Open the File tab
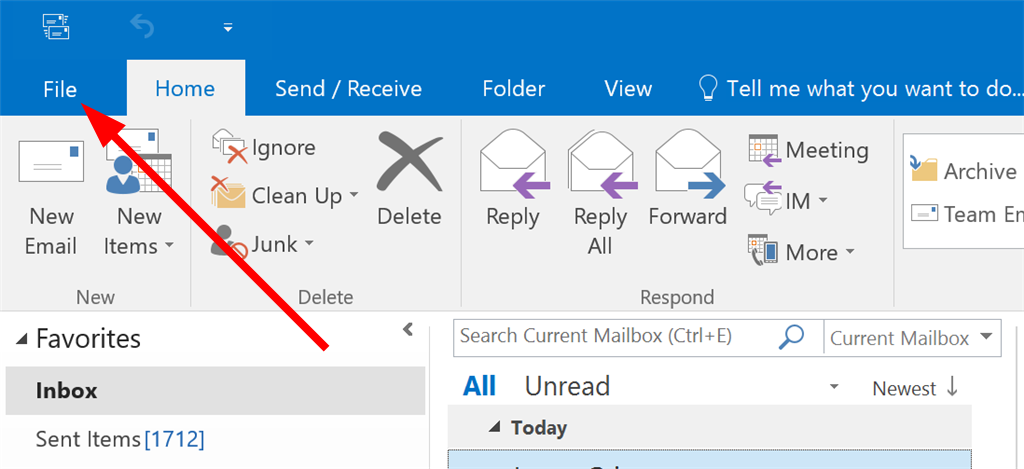Viewport: 1024px width, 469px height. (60, 89)
